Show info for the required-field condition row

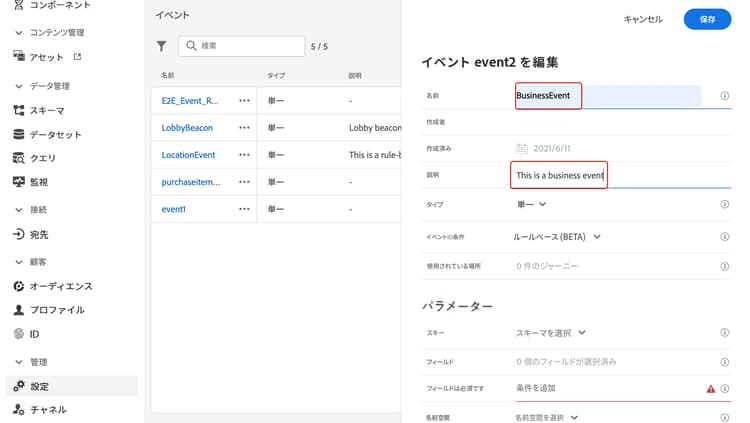(x=725, y=389)
